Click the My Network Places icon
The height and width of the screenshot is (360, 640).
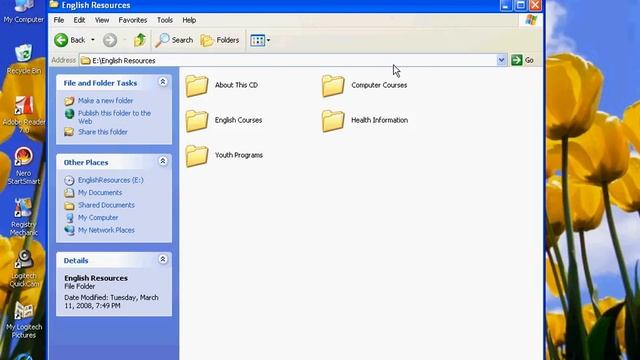(x=69, y=230)
